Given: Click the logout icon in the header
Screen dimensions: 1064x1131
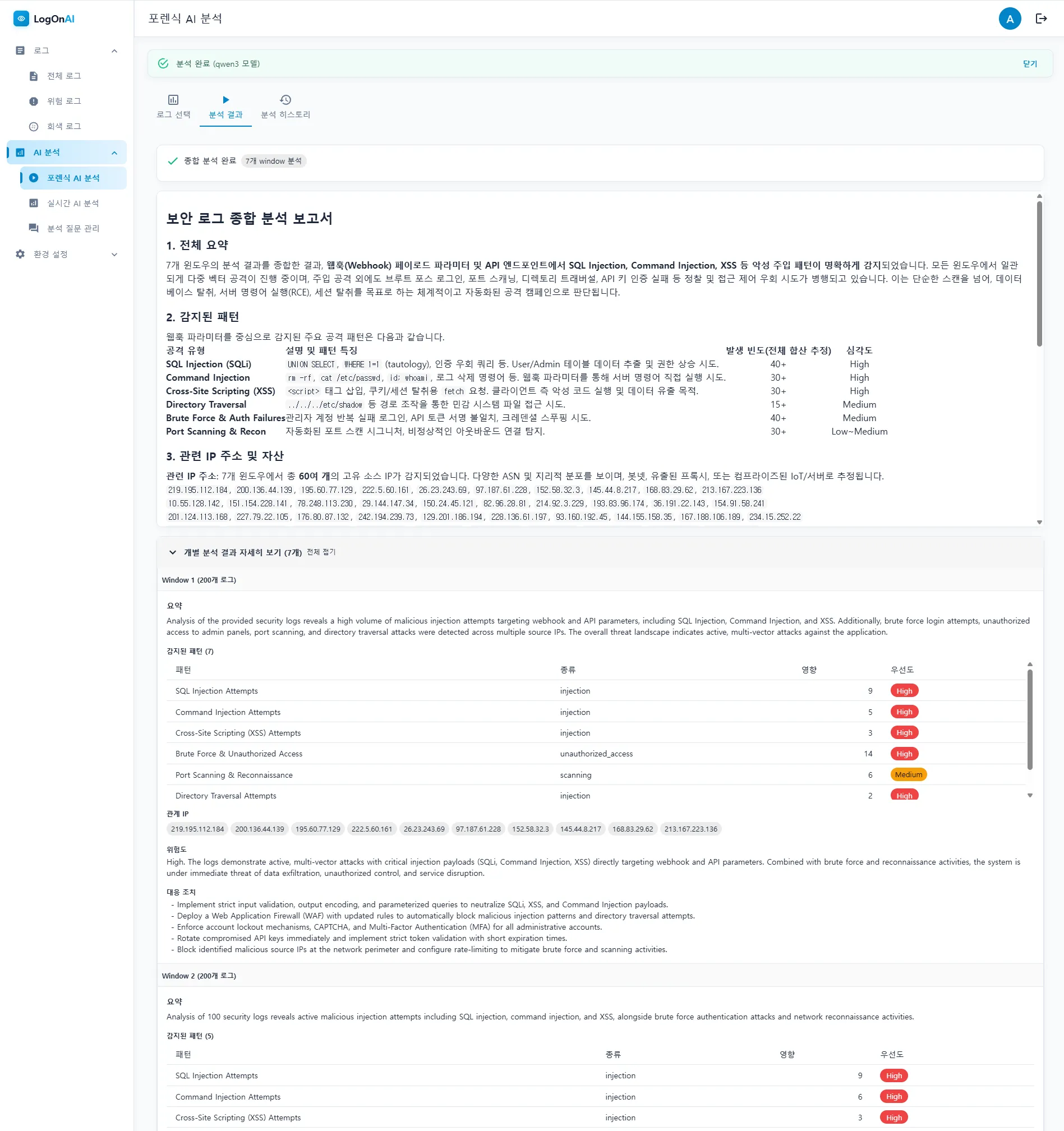Looking at the screenshot, I should click(x=1041, y=19).
